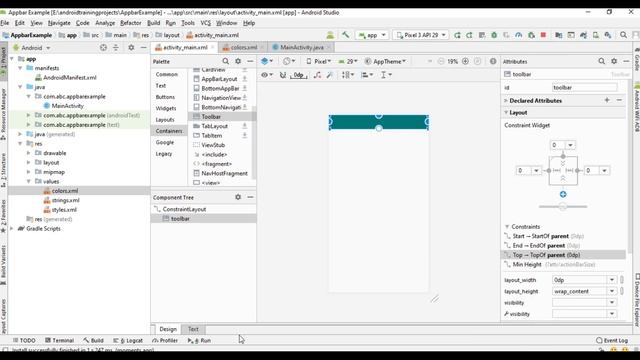This screenshot has height=360, width=640.
Task: Zoom in with the plus icon
Action: 465,61
